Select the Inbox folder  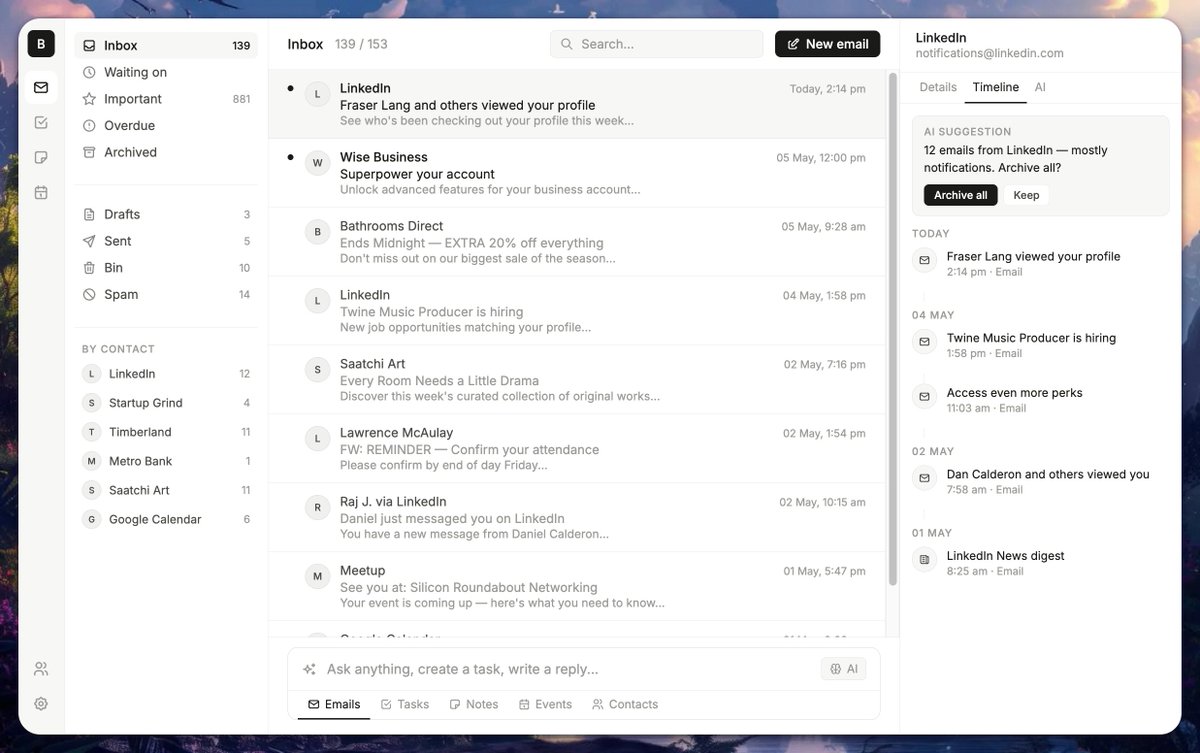(x=166, y=45)
